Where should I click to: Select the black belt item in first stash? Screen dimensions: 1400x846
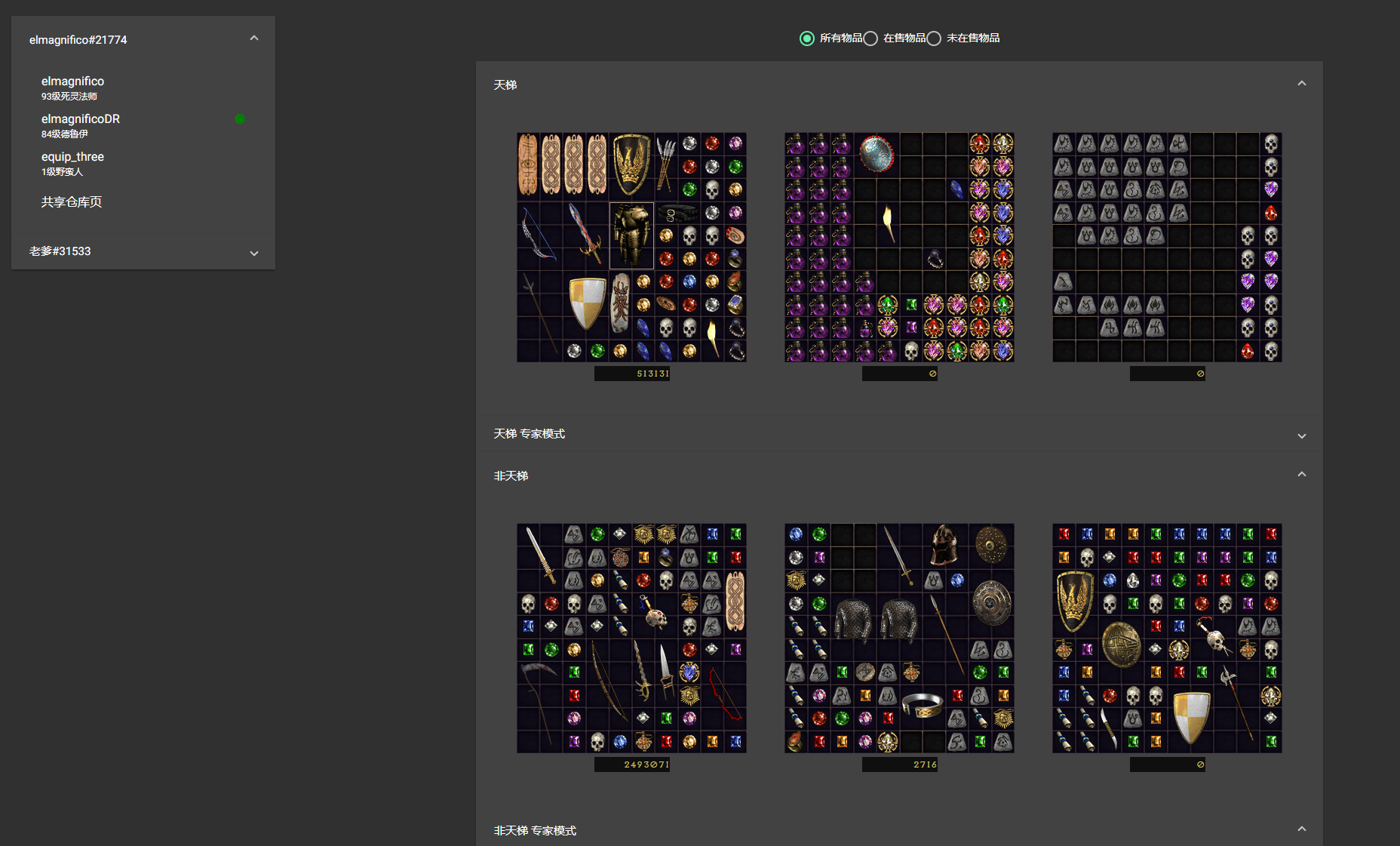[x=677, y=213]
